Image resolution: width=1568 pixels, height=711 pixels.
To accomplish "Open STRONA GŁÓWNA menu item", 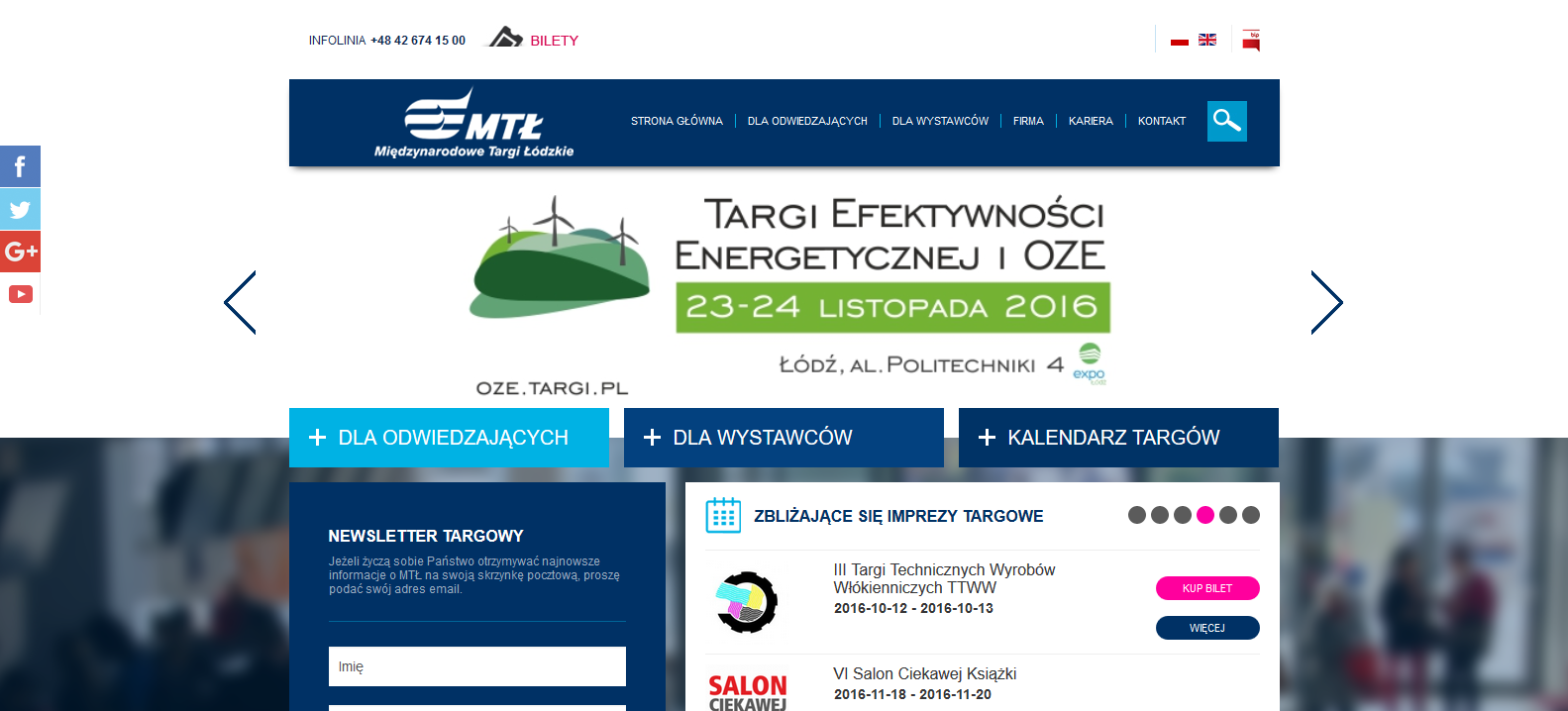I will point(677,121).
